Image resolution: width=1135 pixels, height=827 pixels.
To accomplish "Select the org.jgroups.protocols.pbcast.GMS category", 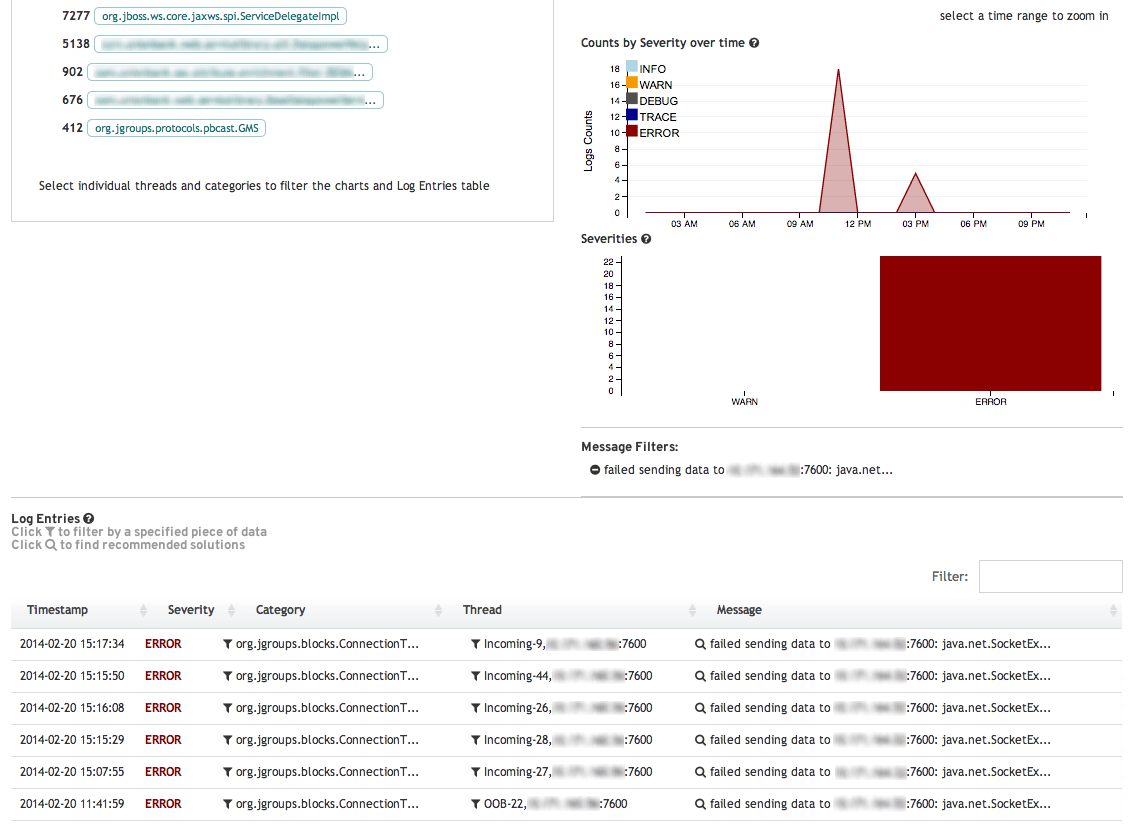I will tap(176, 128).
